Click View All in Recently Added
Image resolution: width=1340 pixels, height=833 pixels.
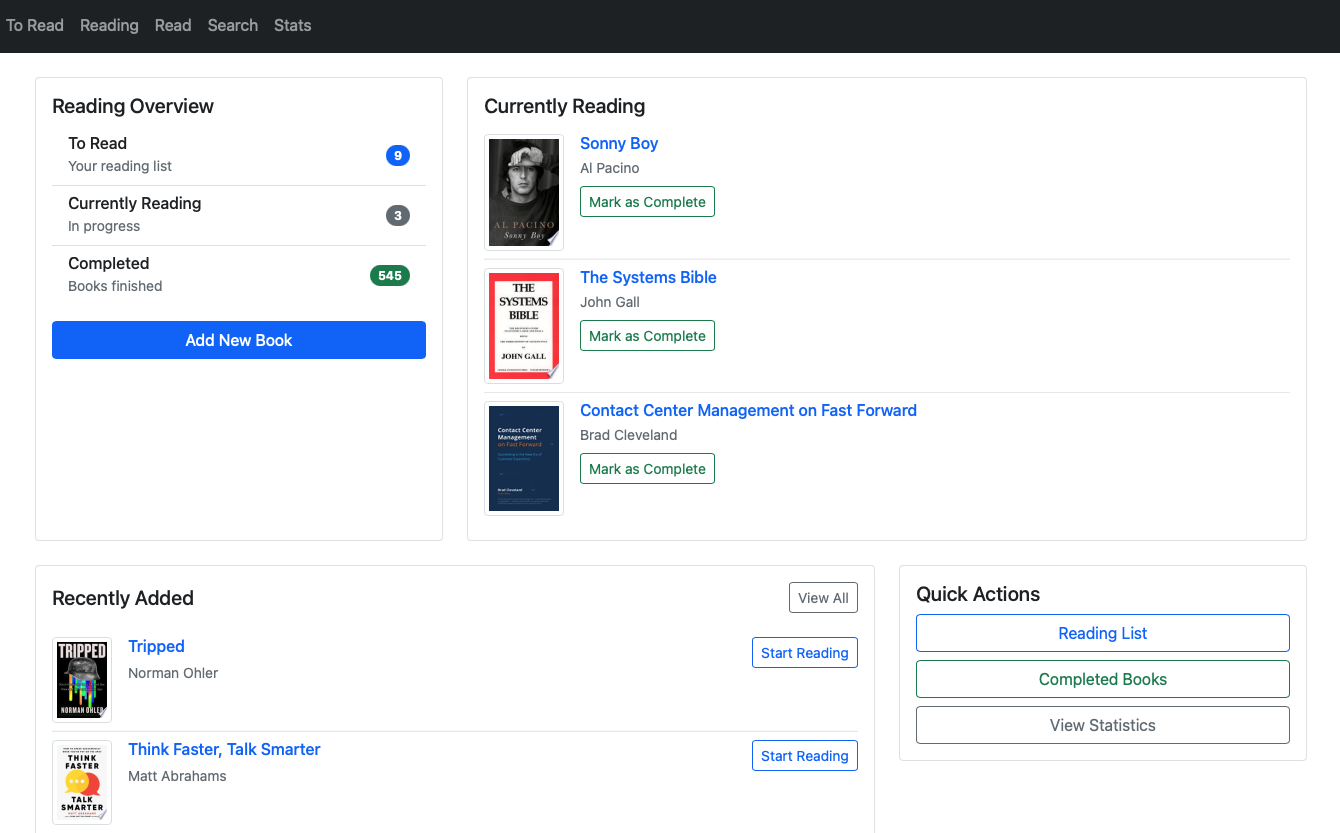coord(823,598)
